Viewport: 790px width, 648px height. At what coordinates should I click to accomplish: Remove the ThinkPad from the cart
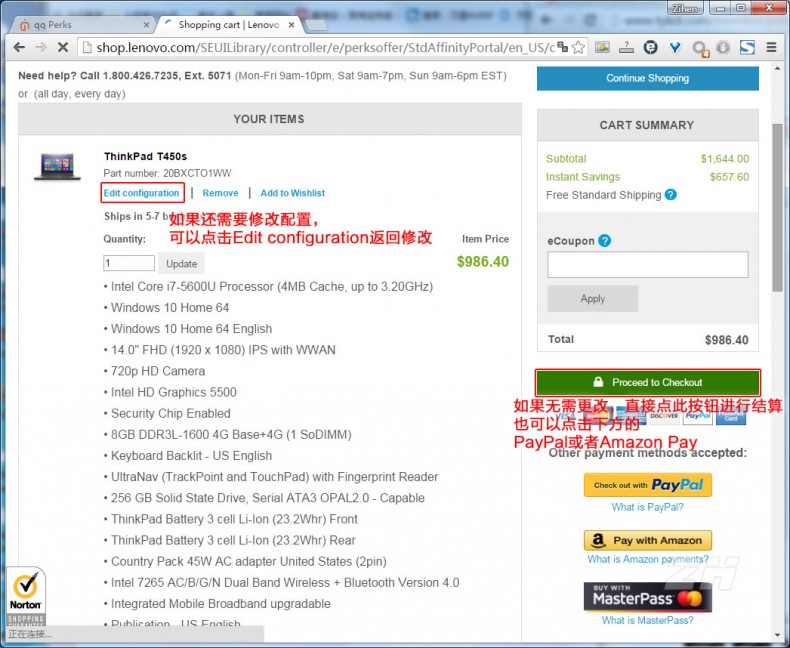tap(220, 193)
